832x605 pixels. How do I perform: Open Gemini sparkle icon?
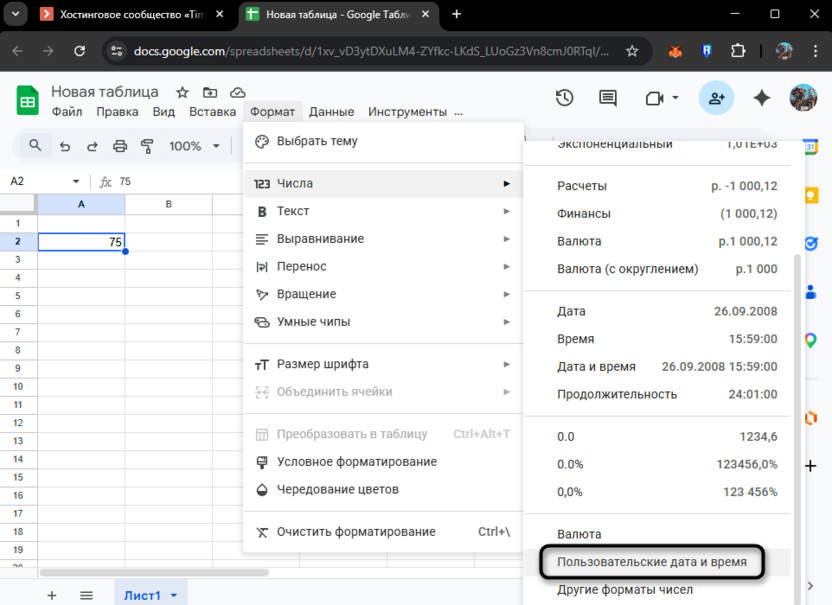(x=762, y=97)
